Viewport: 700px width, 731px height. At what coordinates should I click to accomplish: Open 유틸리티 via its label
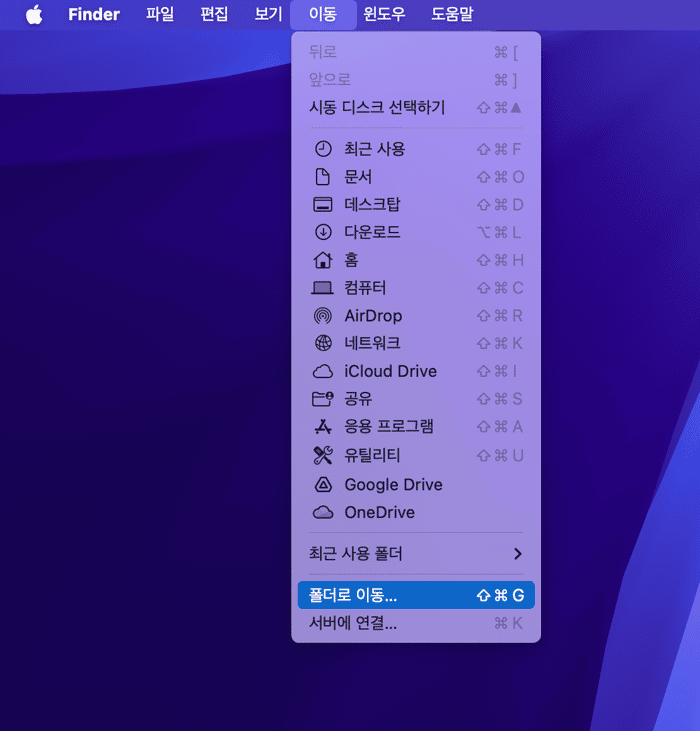(372, 455)
